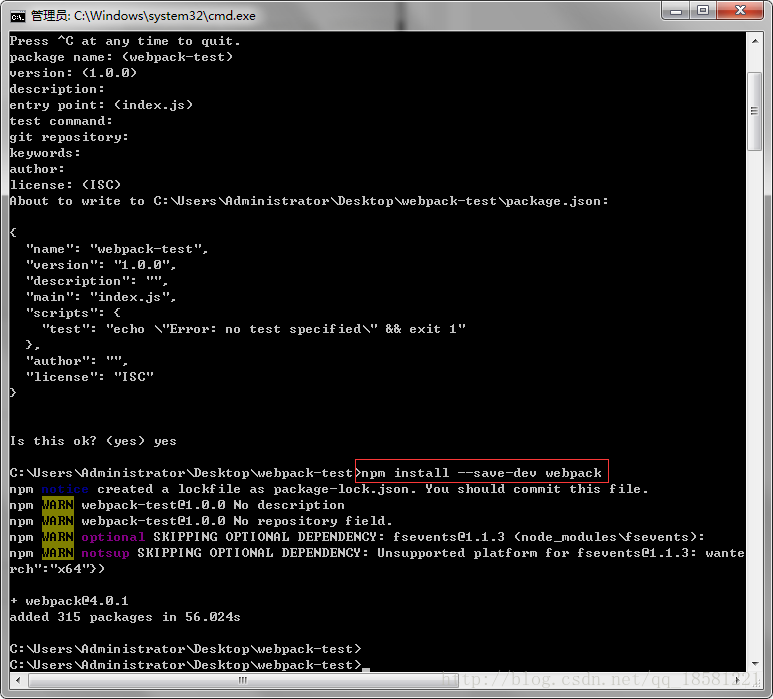Click the WARN label before 'No description'
773x699 pixels.
(58, 505)
